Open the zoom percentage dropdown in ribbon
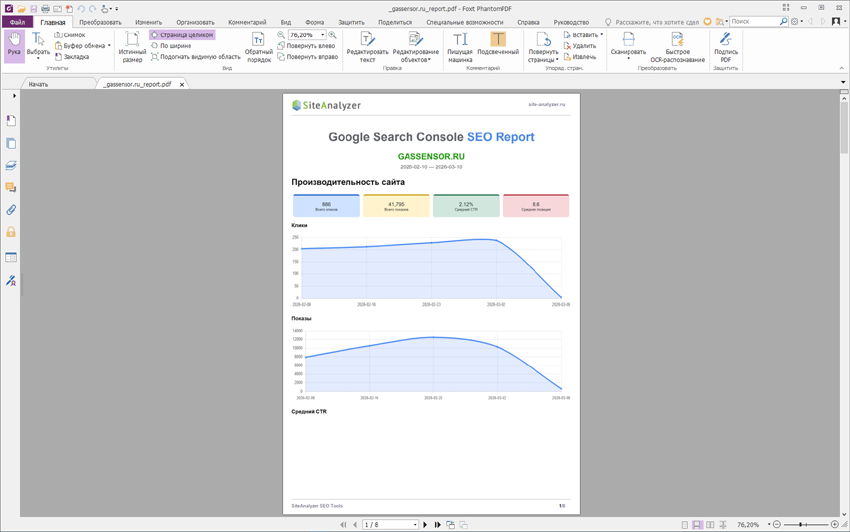 click(322, 35)
